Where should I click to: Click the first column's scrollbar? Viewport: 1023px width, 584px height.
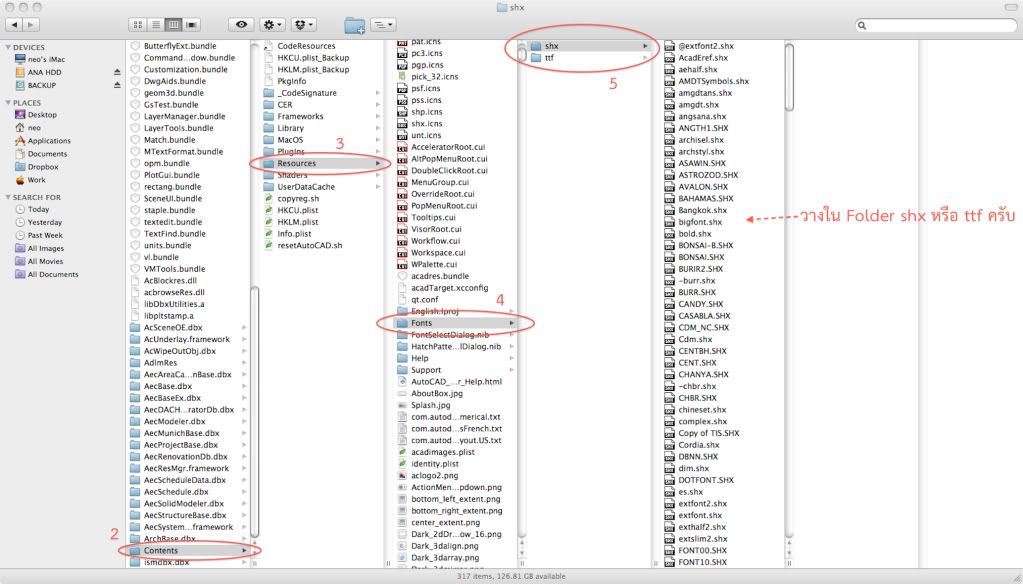(x=254, y=412)
